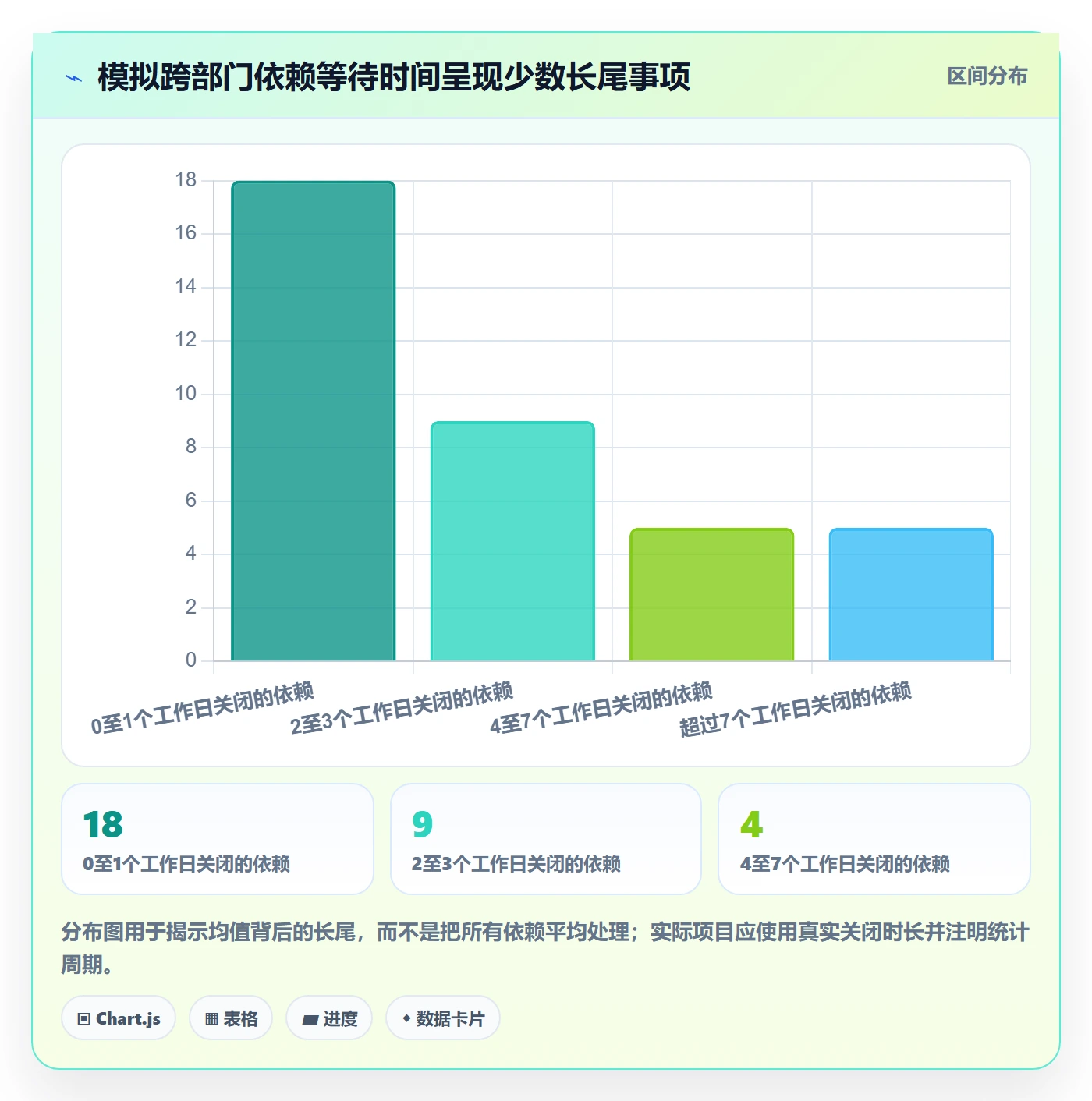Click the 区间分布 label in the header
The height and width of the screenshot is (1101, 1092).
point(987,76)
